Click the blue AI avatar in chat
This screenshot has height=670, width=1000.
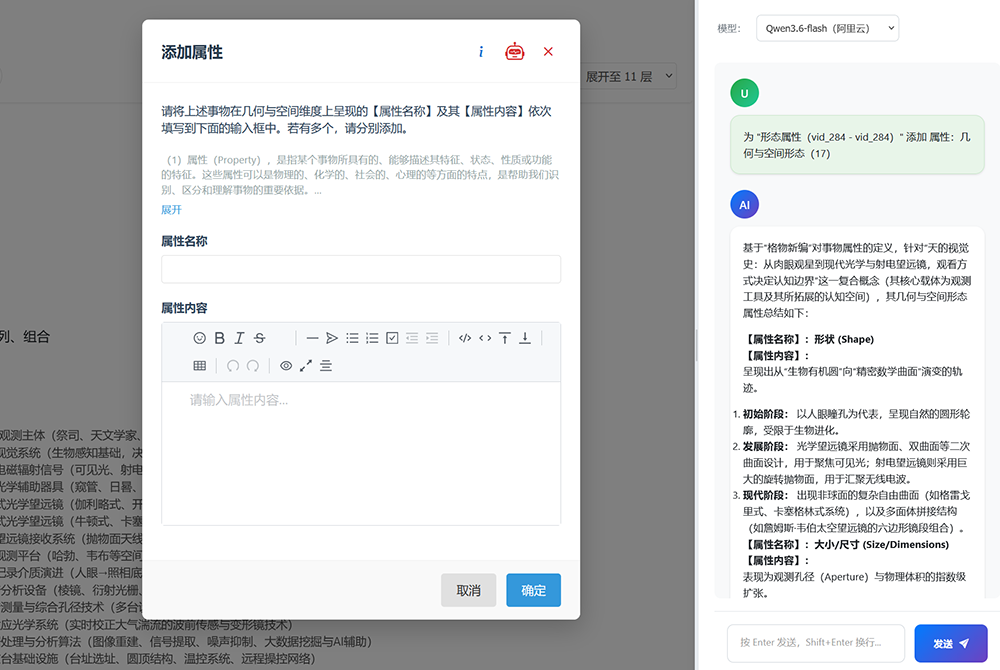tap(744, 205)
